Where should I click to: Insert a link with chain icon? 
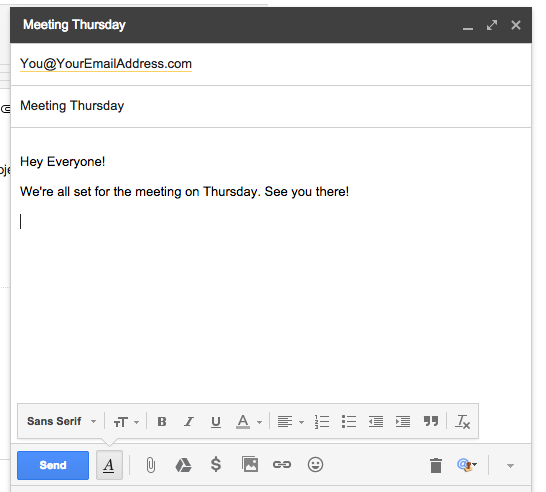click(282, 464)
